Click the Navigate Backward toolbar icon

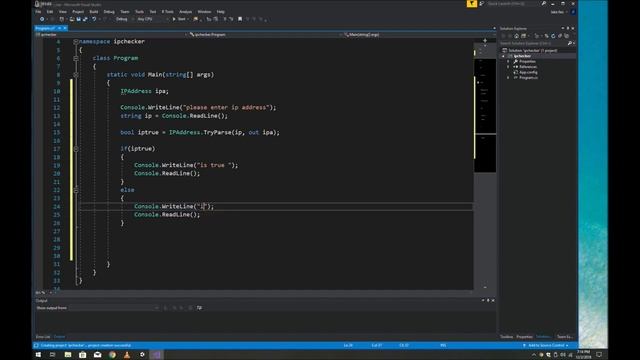(x=42, y=19)
